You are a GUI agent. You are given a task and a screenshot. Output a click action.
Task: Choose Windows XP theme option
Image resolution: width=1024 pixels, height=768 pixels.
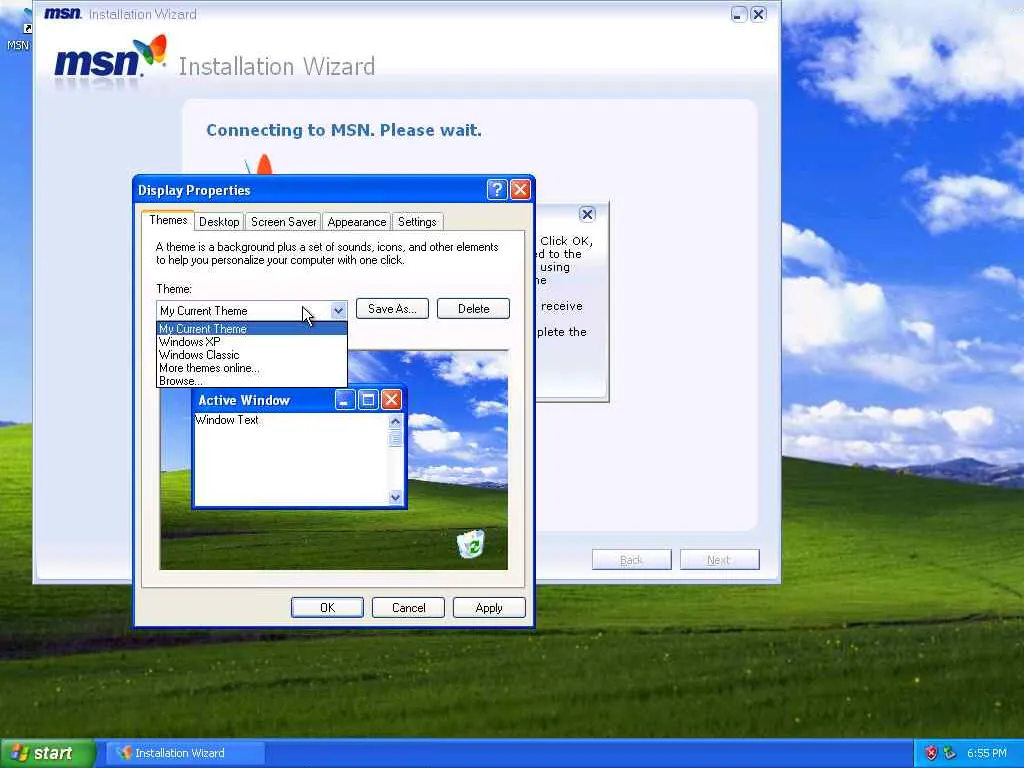(251, 342)
